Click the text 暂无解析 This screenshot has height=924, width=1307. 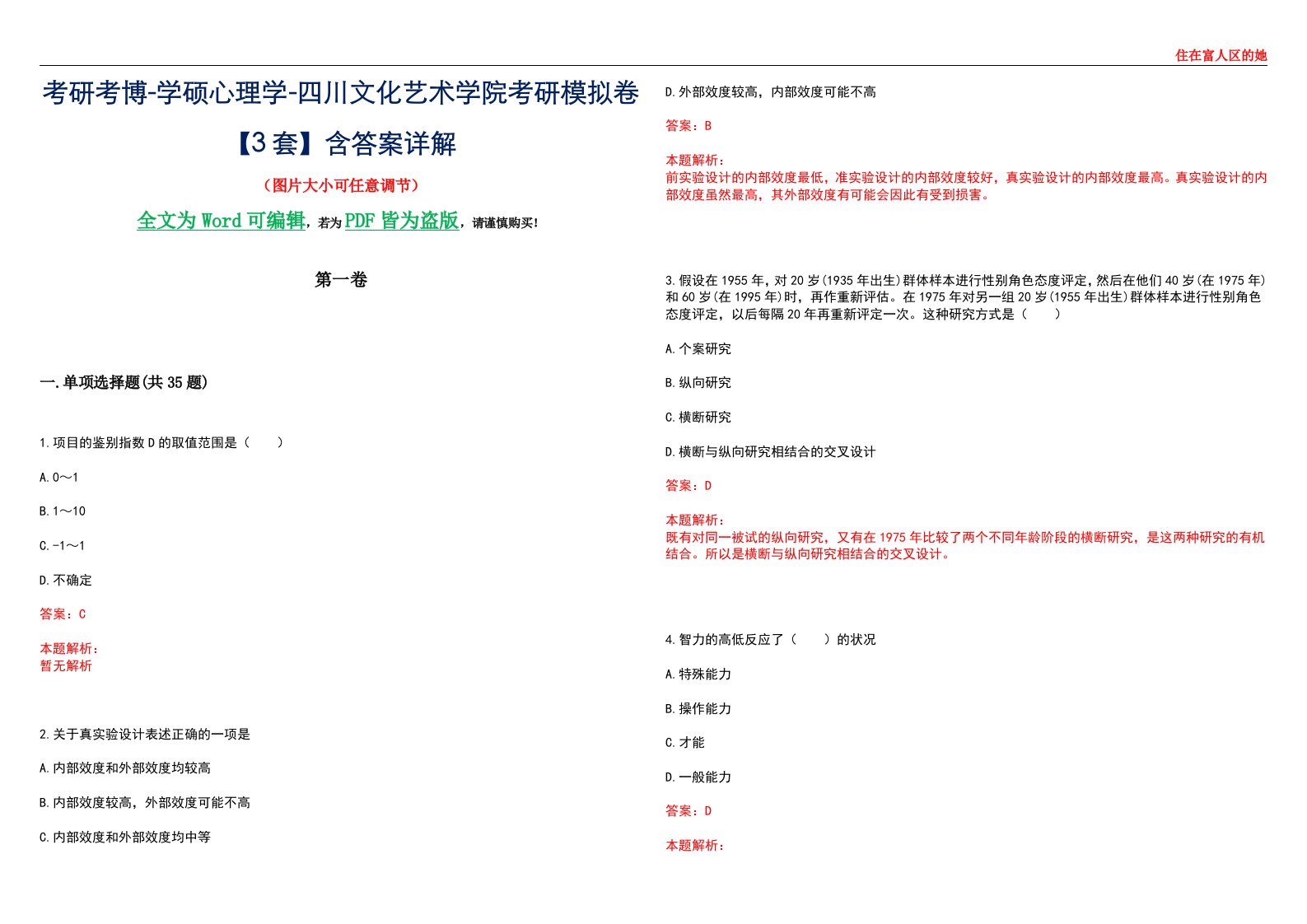[66, 666]
